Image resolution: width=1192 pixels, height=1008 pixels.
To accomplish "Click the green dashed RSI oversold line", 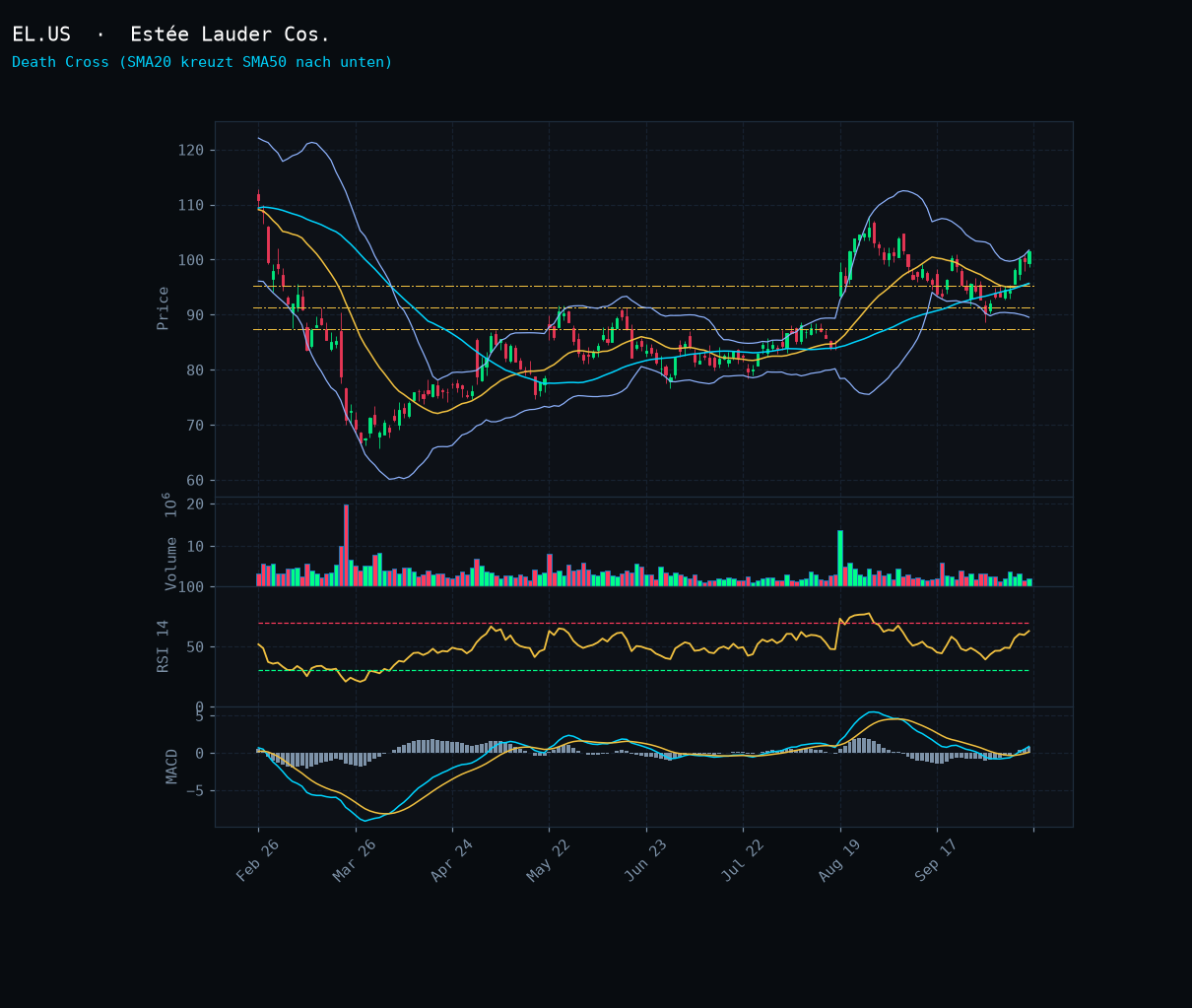I will (x=643, y=670).
